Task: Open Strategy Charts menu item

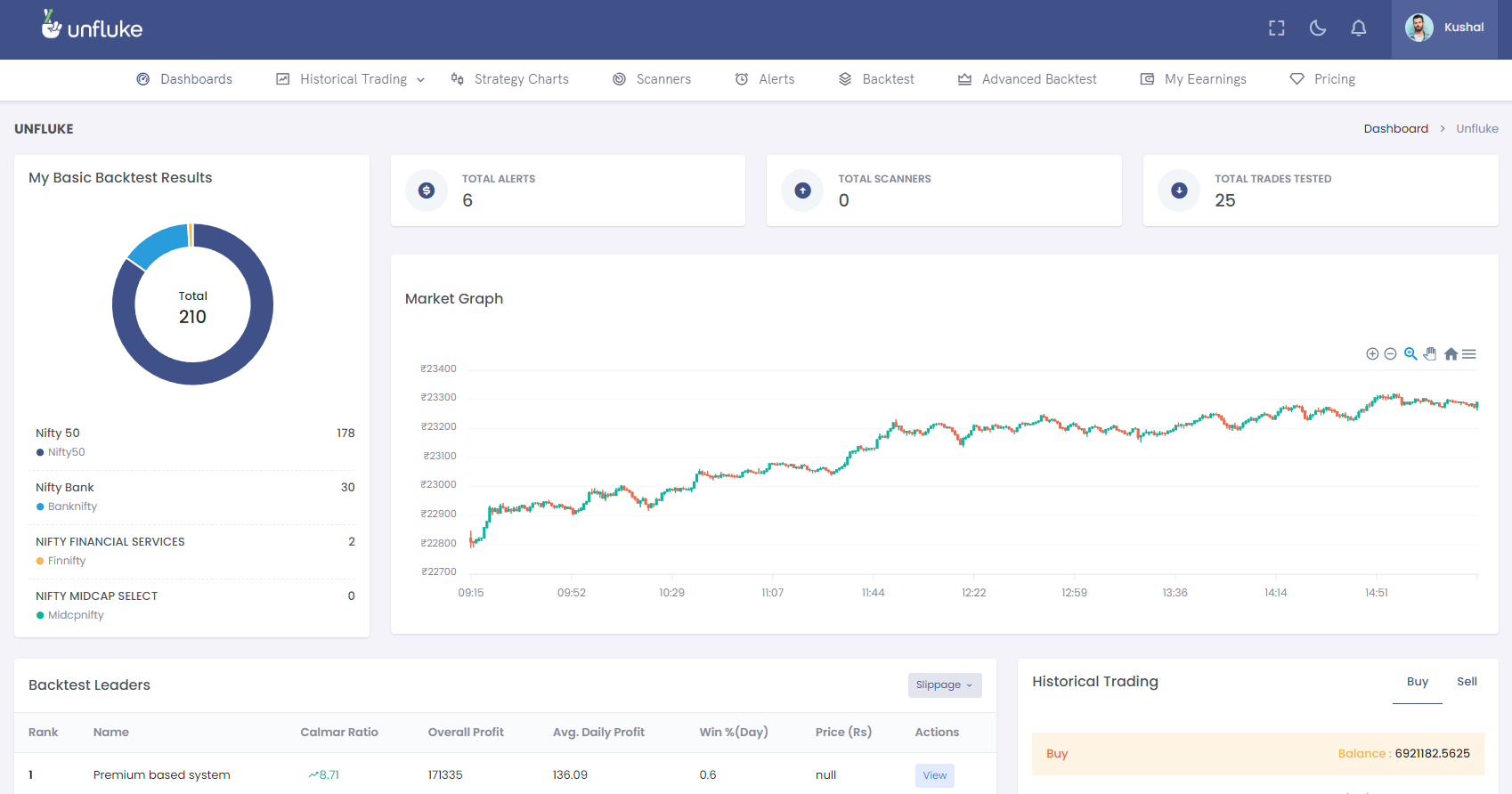Action: pos(509,79)
